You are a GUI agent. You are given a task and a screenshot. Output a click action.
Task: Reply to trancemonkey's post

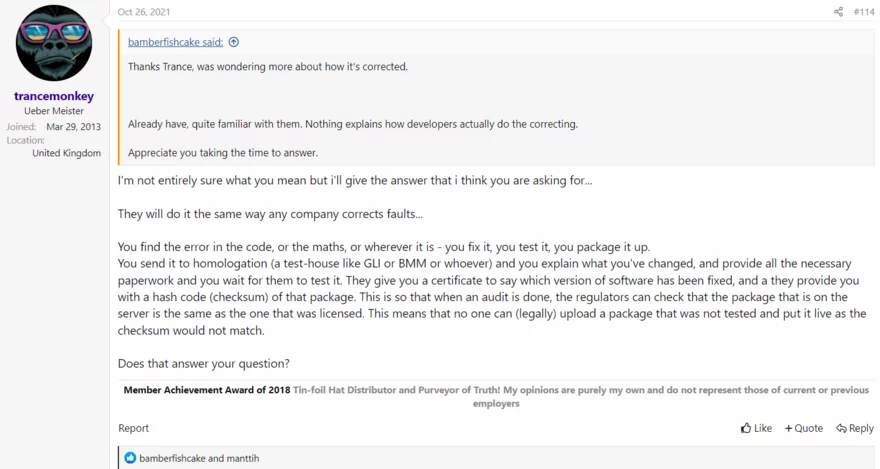click(855, 428)
